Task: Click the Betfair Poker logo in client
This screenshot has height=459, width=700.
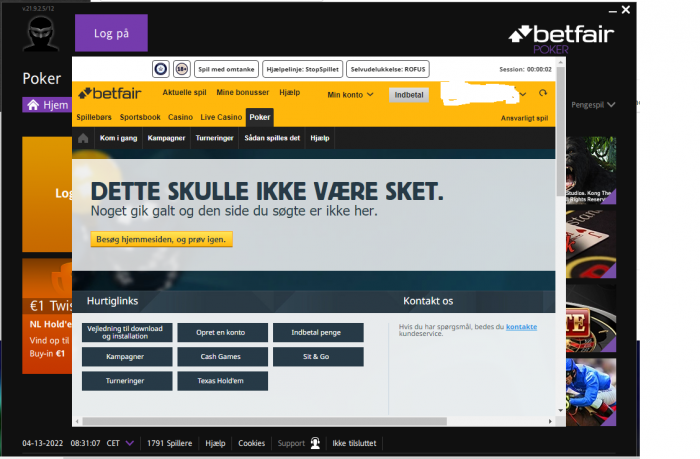Action: coord(561,39)
